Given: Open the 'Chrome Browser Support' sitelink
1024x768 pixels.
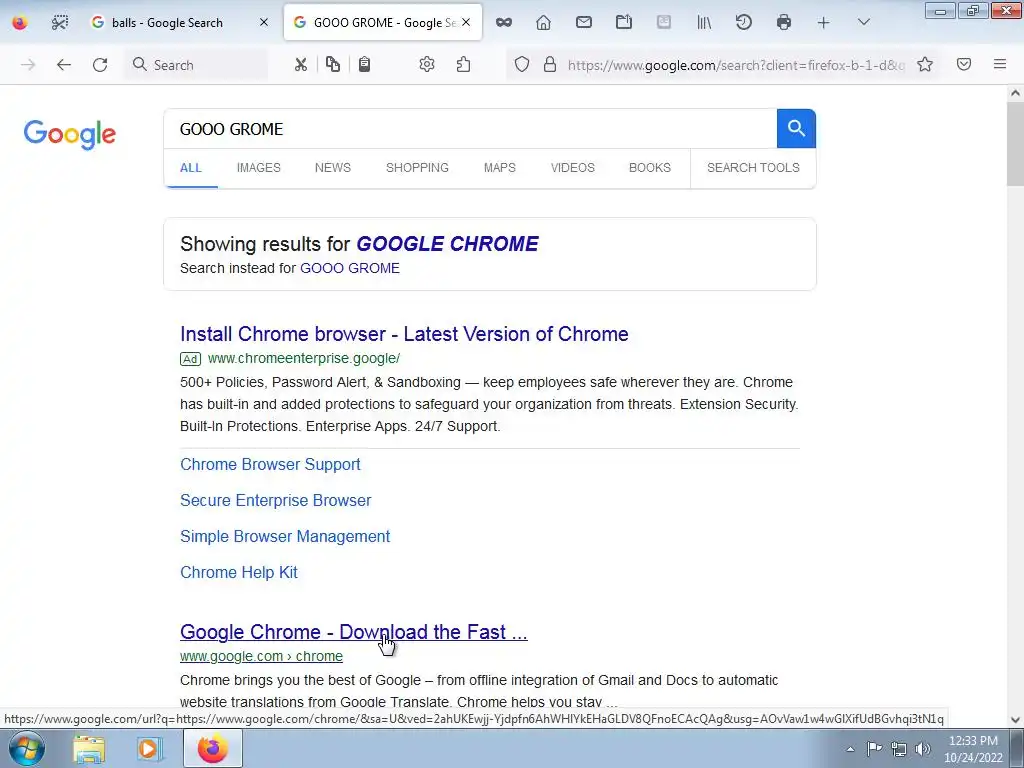Looking at the screenshot, I should pos(270,464).
